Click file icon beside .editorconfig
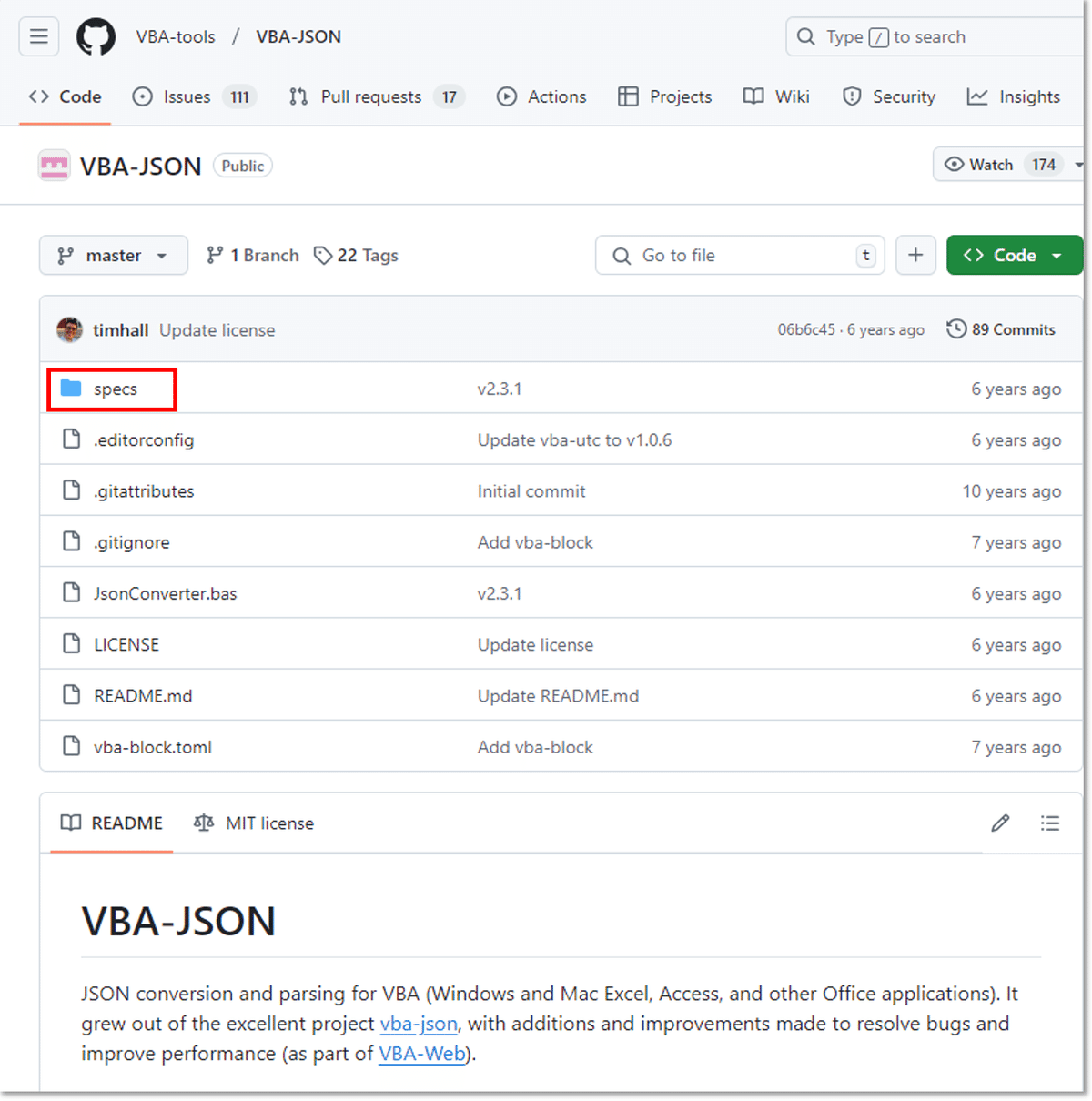The height and width of the screenshot is (1101, 1092). (71, 439)
